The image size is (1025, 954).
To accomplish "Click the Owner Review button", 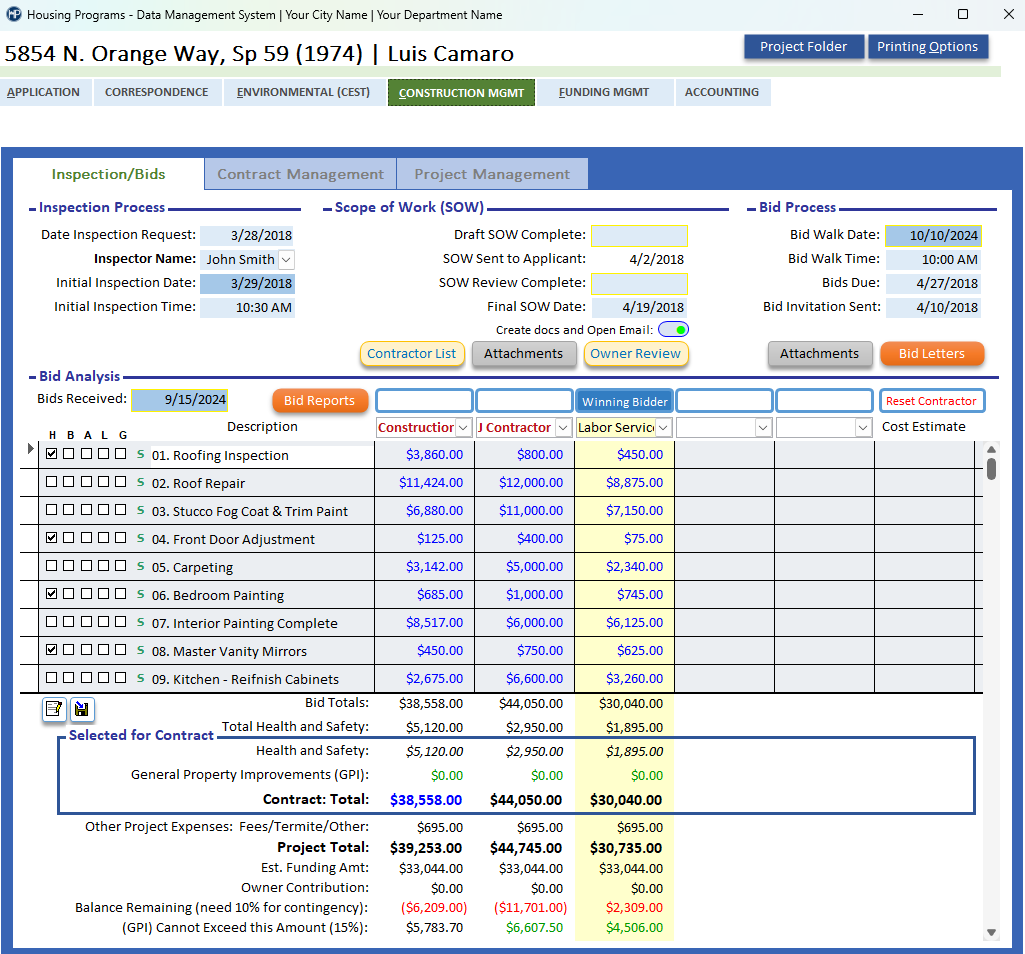I will coord(635,354).
